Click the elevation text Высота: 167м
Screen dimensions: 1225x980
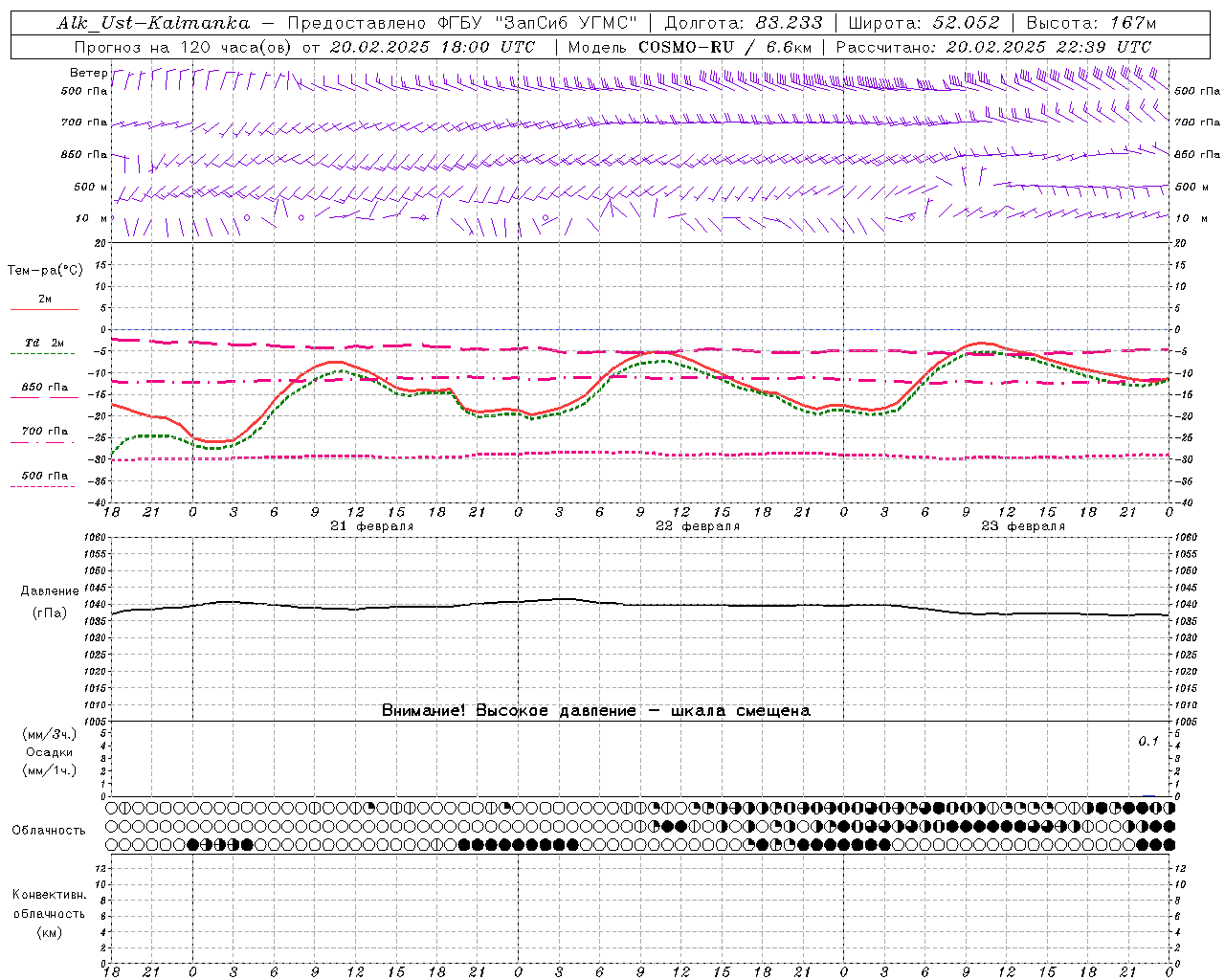(x=1091, y=23)
